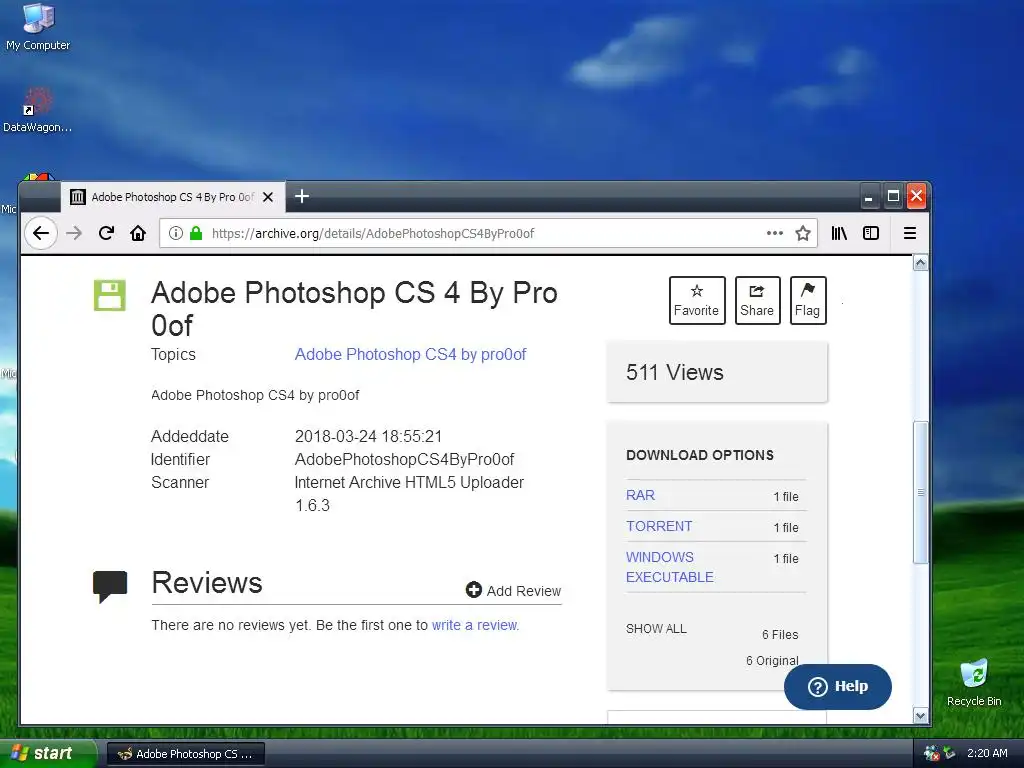The image size is (1024, 768).
Task: Click the second system tray icon
Action: click(950, 753)
